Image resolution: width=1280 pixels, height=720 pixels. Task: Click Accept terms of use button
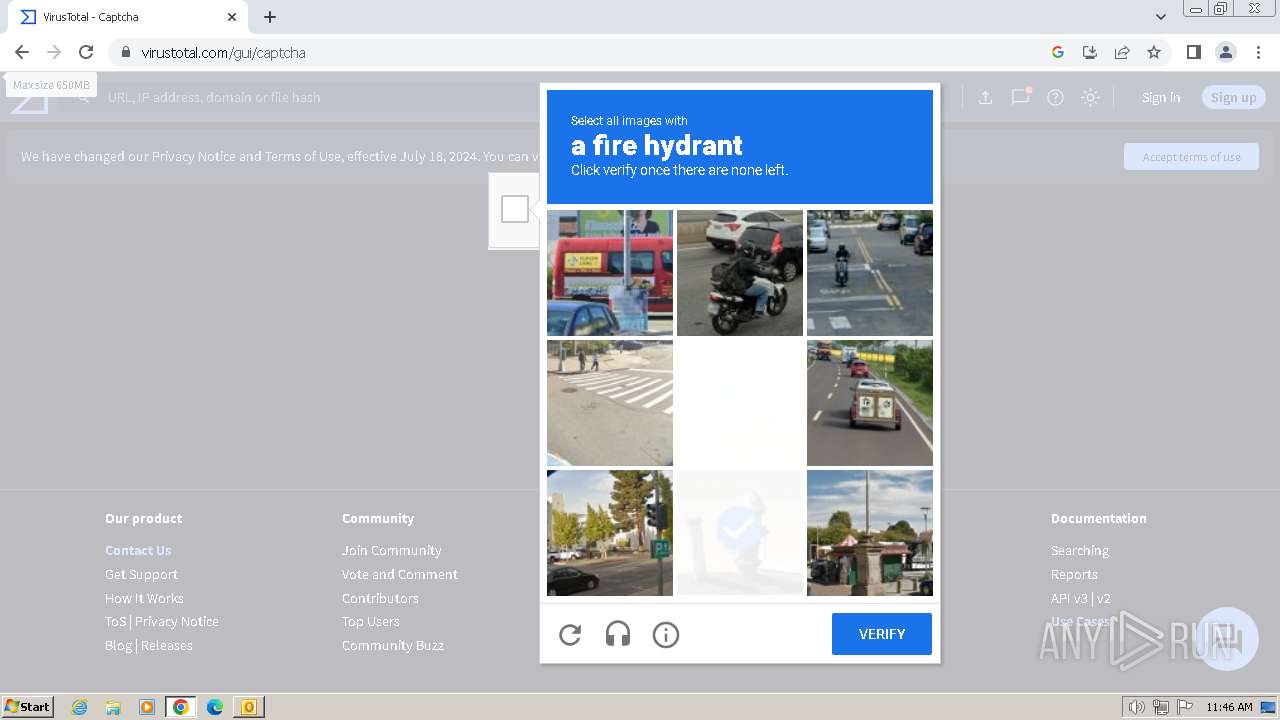pos(1191,156)
